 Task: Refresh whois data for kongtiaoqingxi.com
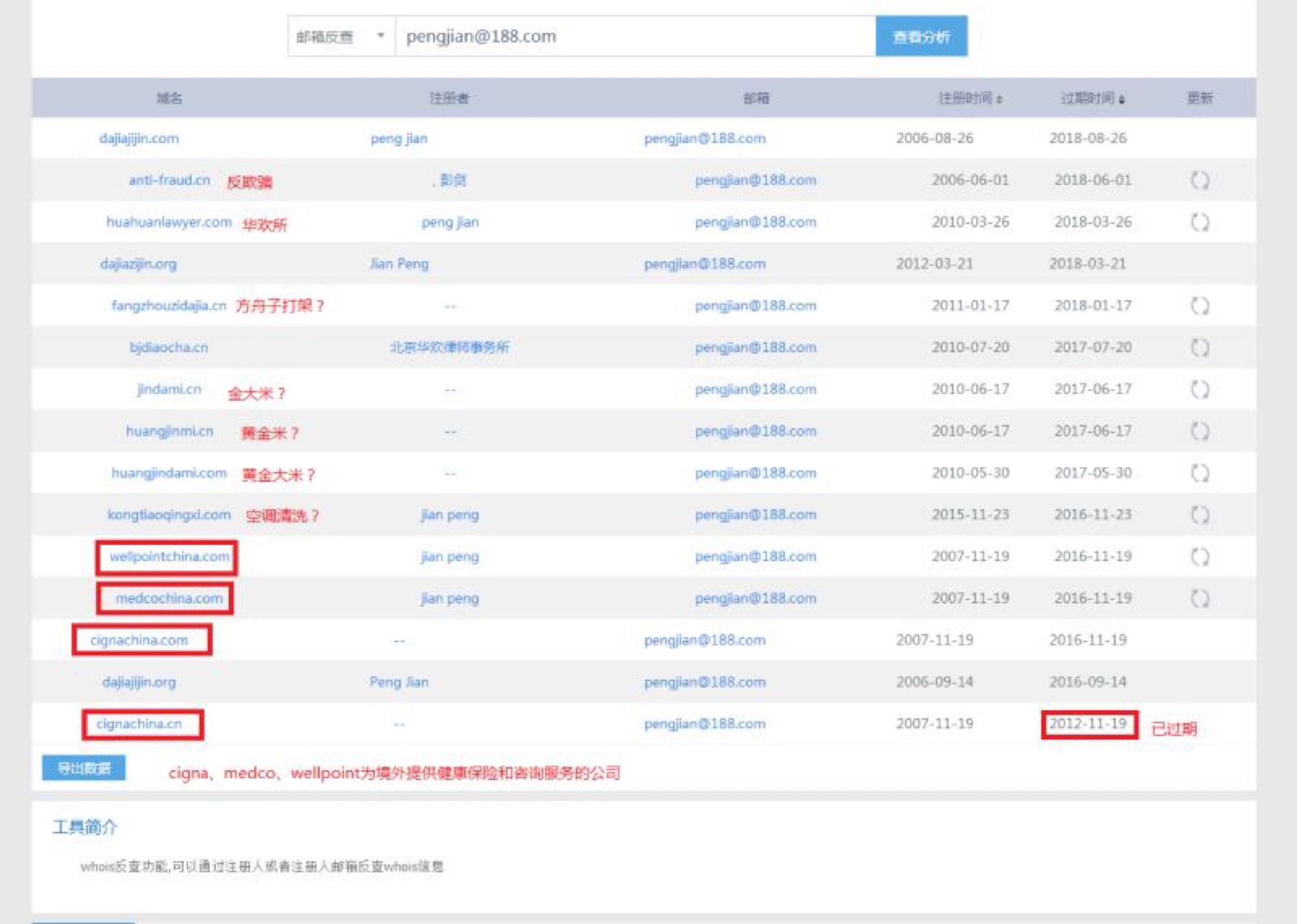(1200, 514)
